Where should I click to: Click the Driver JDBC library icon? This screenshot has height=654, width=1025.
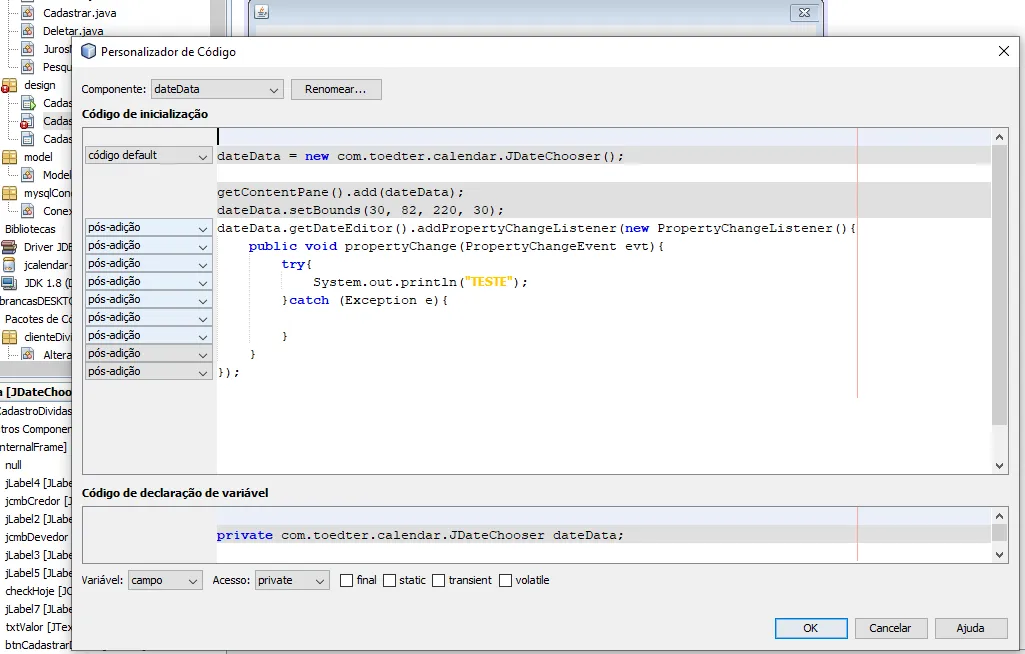(10, 247)
